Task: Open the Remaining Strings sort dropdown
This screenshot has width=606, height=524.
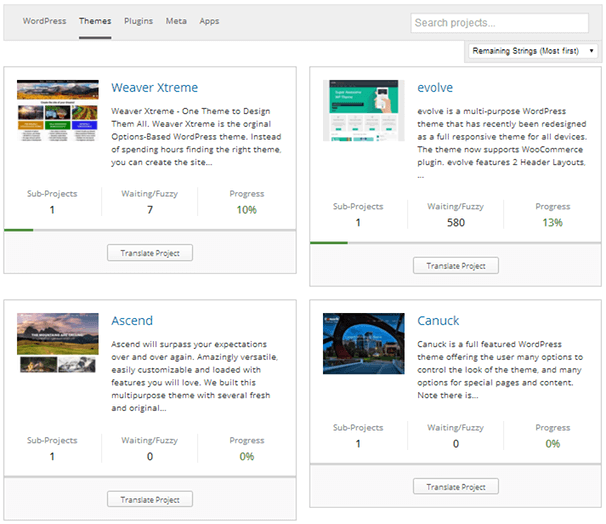Action: 533,51
